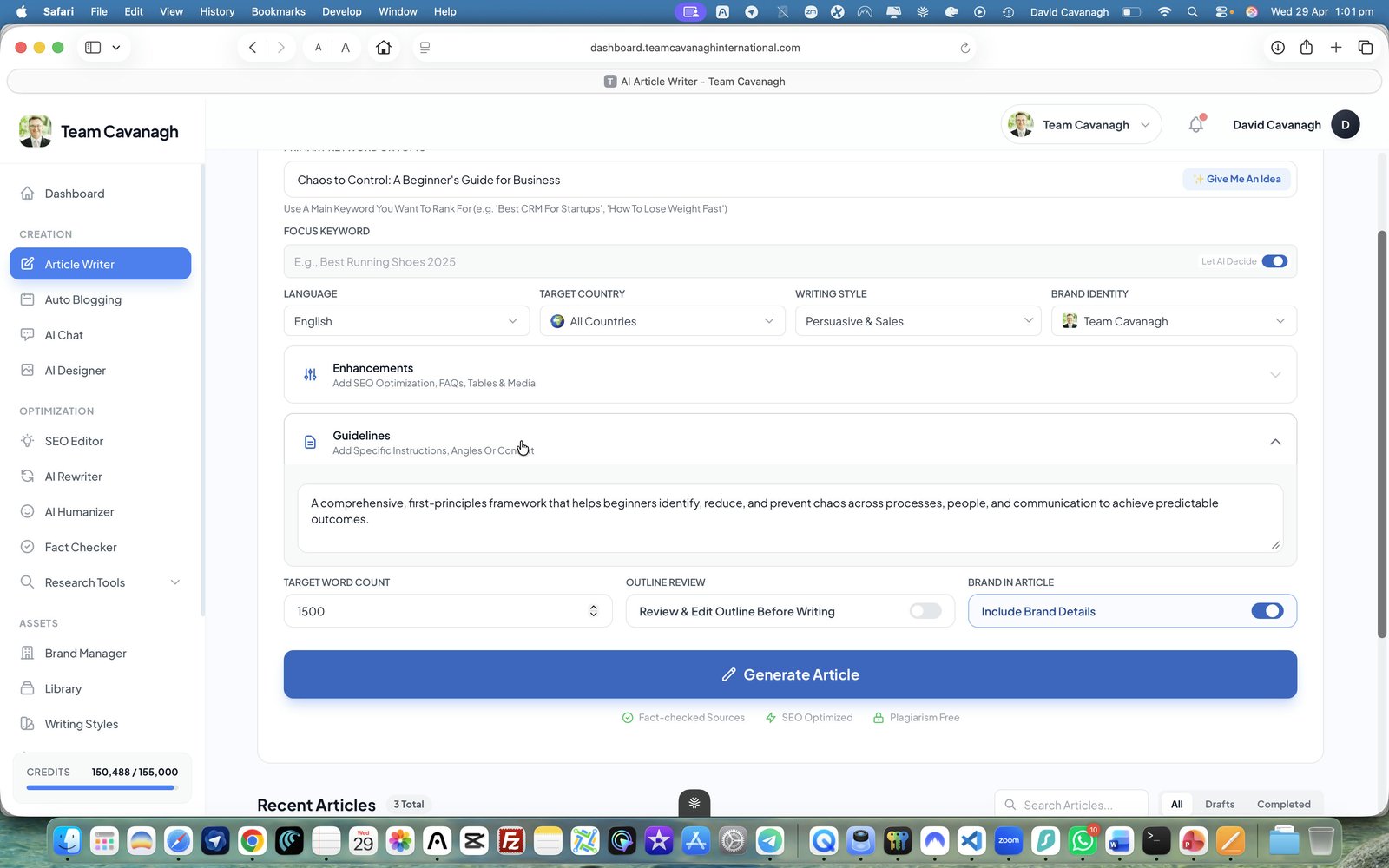The height and width of the screenshot is (868, 1389).
Task: Open AI Chat from the sidebar
Action: coord(63,335)
